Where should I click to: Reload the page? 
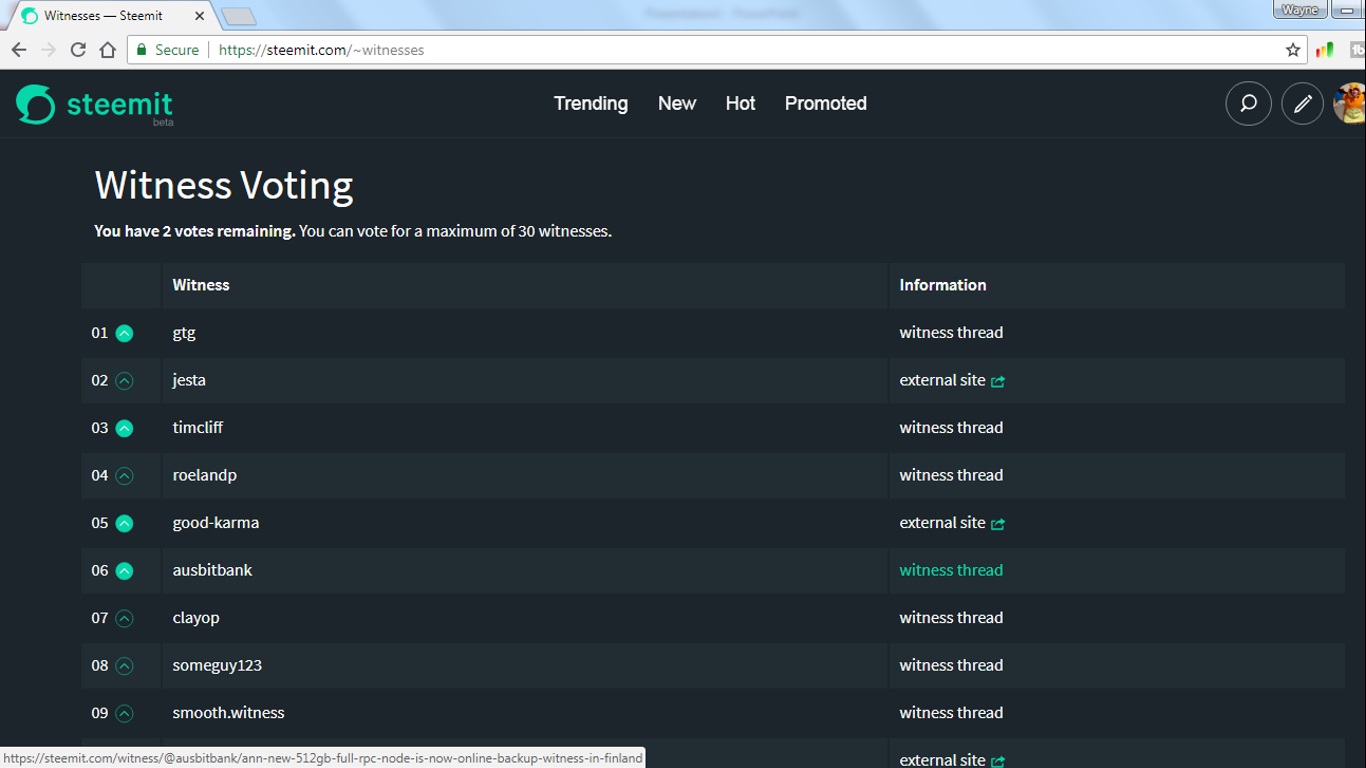pos(78,50)
